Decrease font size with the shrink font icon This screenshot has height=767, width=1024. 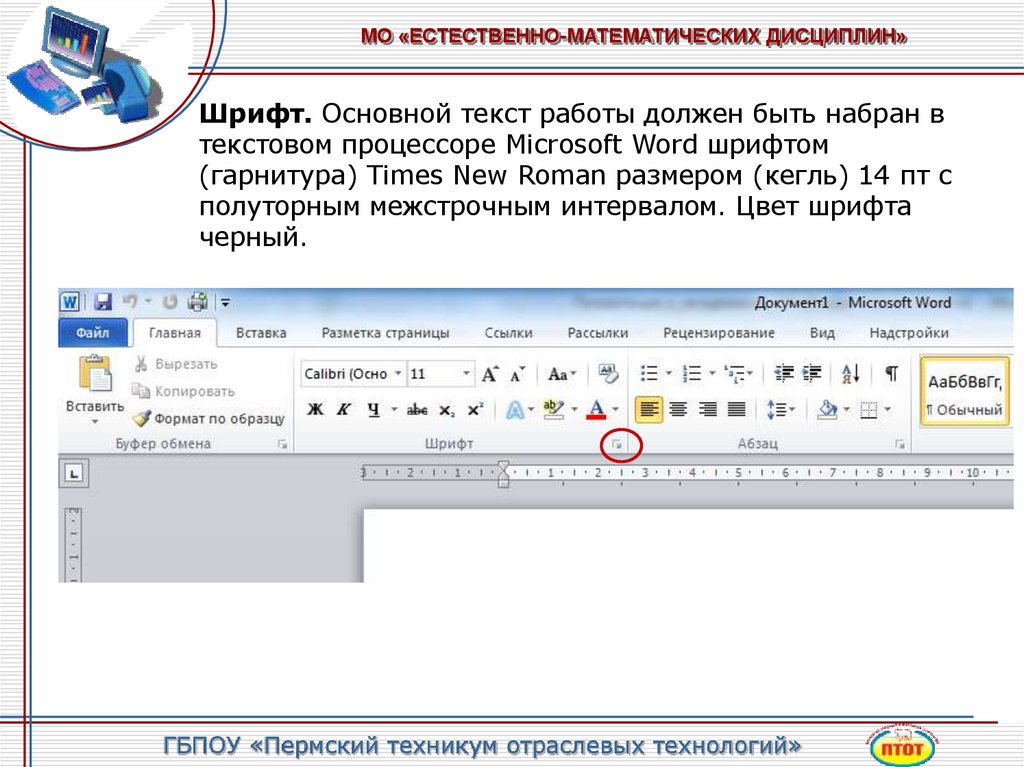(518, 374)
